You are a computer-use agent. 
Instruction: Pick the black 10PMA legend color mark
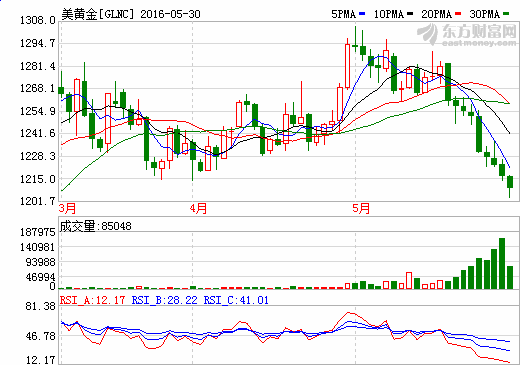pyautogui.click(x=410, y=14)
